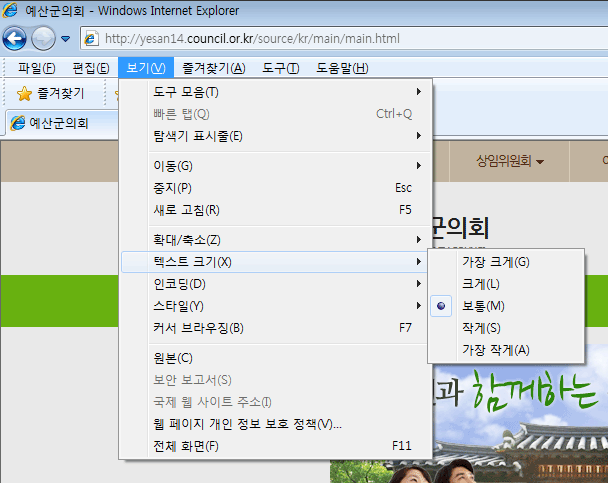This screenshot has width=608, height=483.
Task: Click the Internet Explorer logo in title bar
Action: (x=11, y=11)
